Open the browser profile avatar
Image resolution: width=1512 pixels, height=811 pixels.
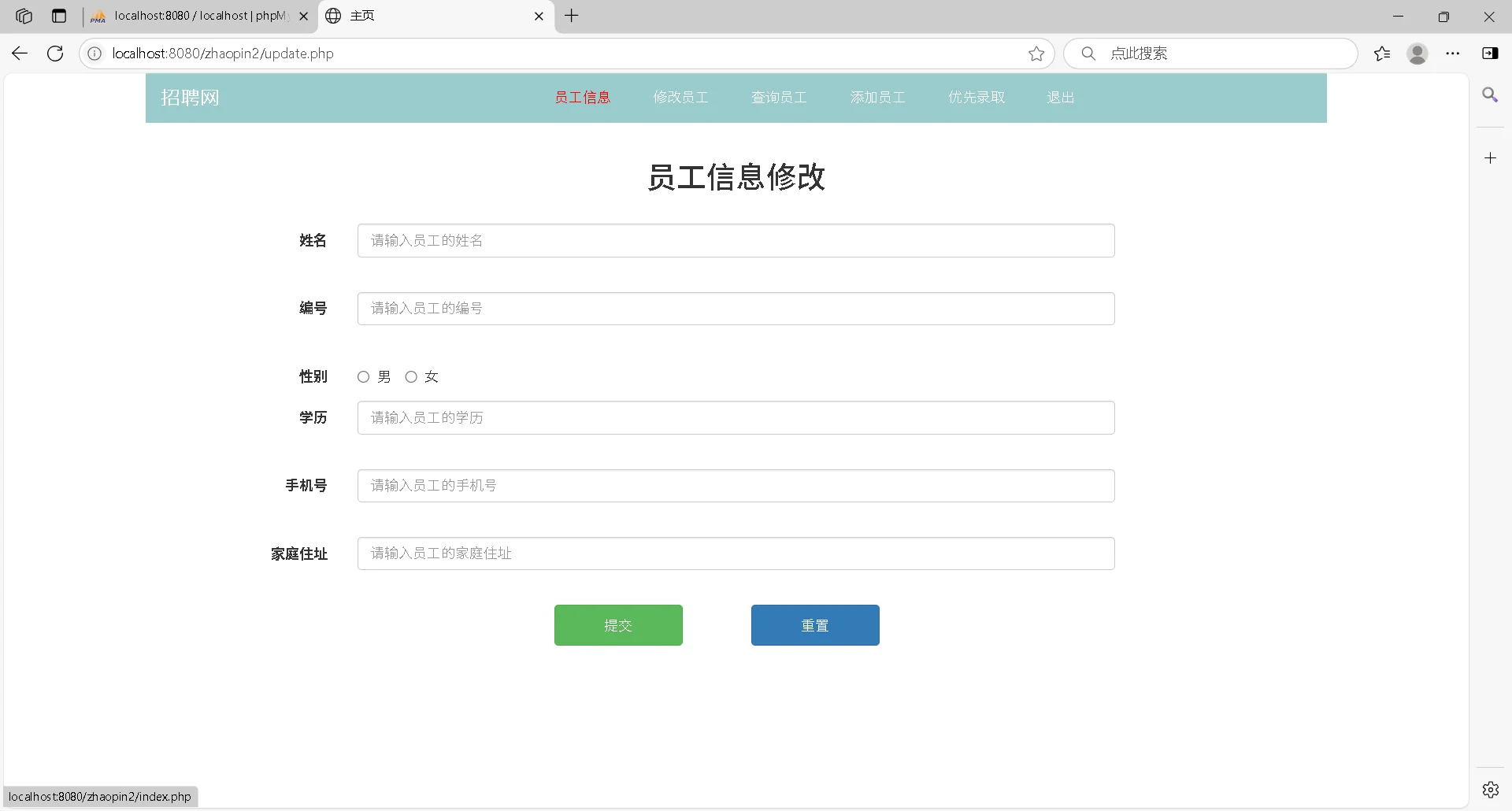click(x=1417, y=54)
